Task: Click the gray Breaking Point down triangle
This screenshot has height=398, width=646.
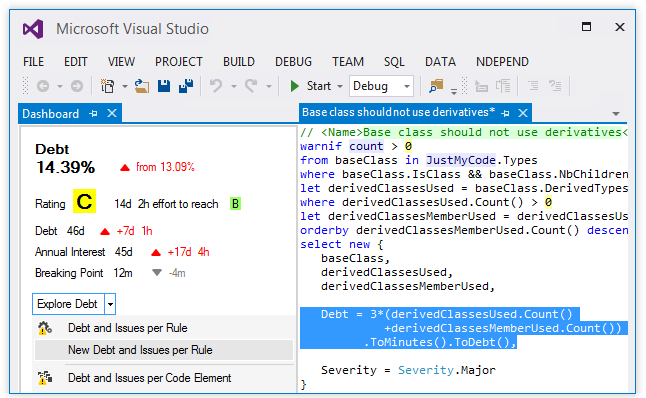Action: click(x=157, y=272)
